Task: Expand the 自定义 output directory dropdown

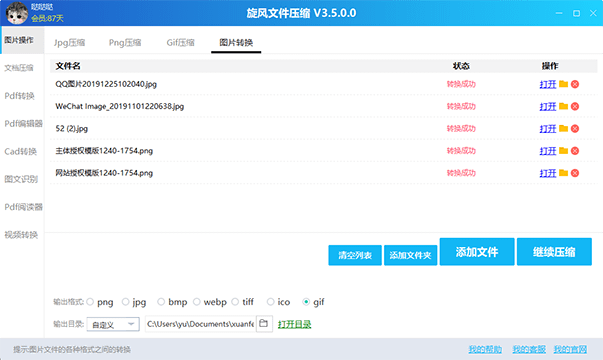Action: 113,324
